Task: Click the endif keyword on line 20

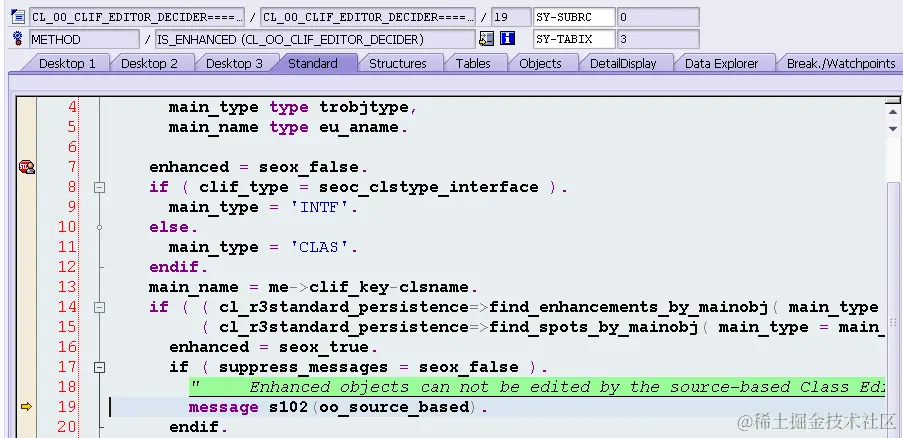Action: coord(194,428)
